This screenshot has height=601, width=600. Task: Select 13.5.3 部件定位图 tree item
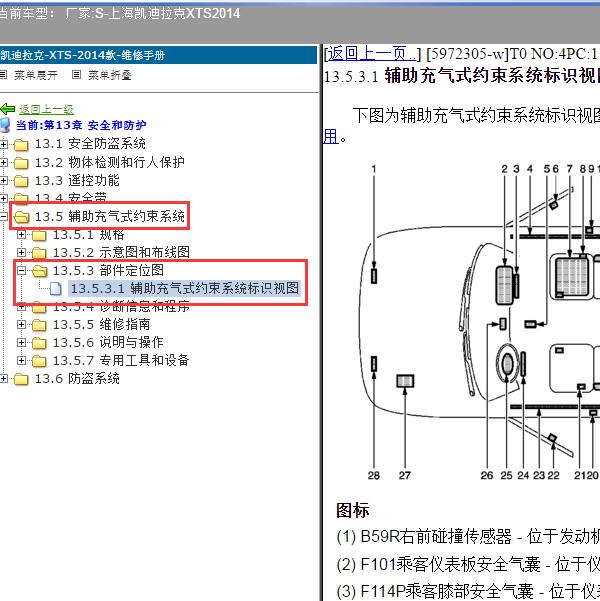[x=108, y=270]
